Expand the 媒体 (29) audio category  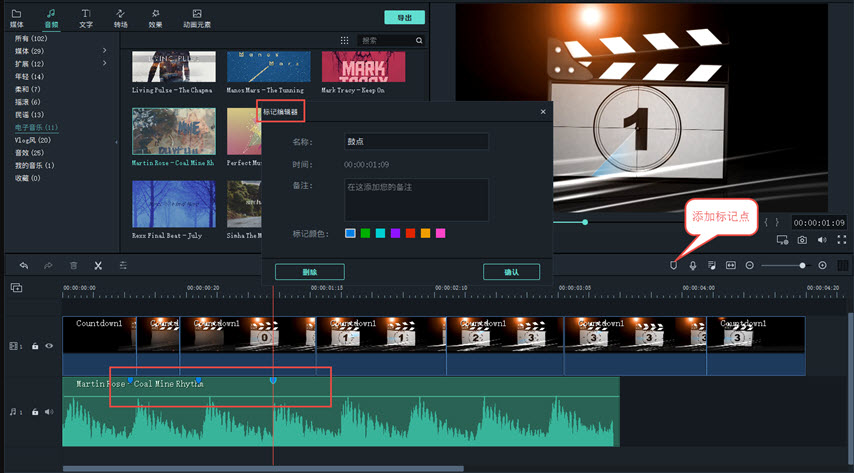pyautogui.click(x=104, y=51)
